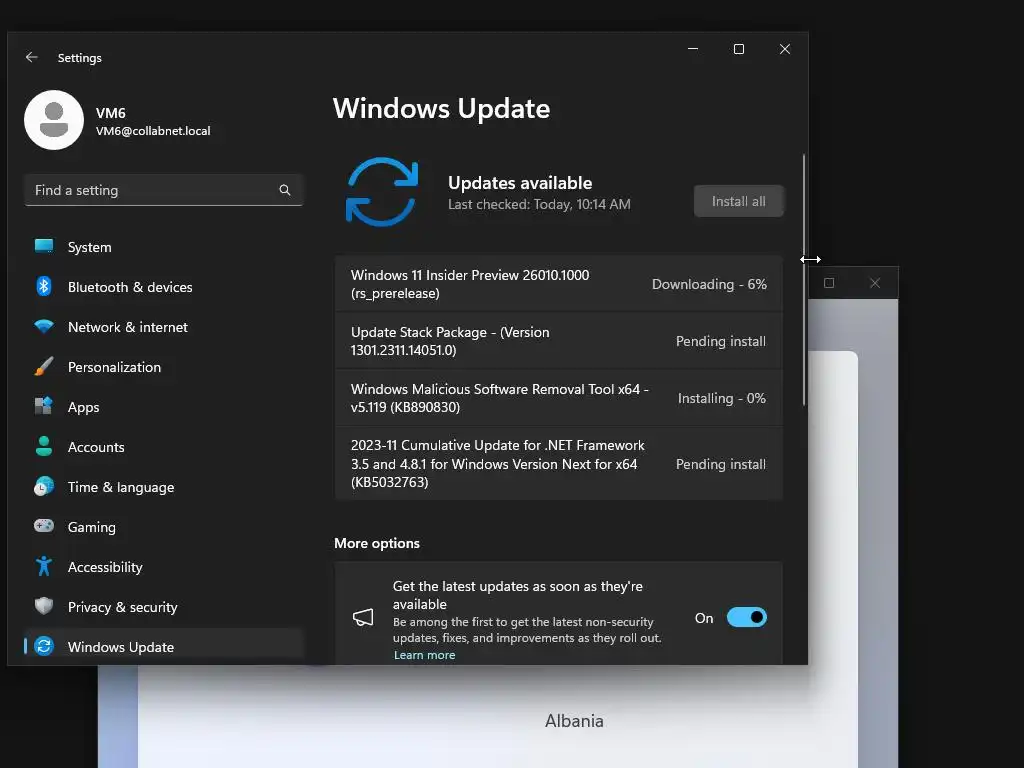Image resolution: width=1024 pixels, height=768 pixels.
Task: Click the Windows Update page scrollbar
Action: point(804,280)
